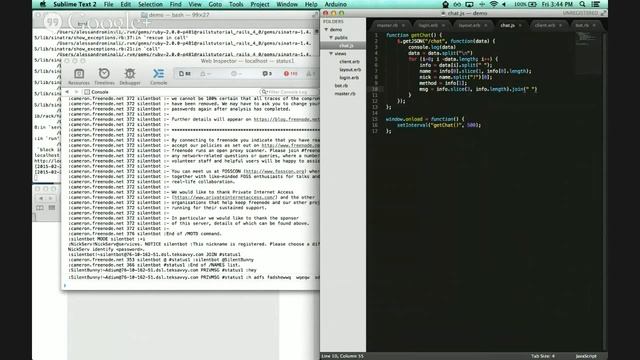Click the Console breadcrumb label
Screen dimensions: 640x360
tap(100, 92)
